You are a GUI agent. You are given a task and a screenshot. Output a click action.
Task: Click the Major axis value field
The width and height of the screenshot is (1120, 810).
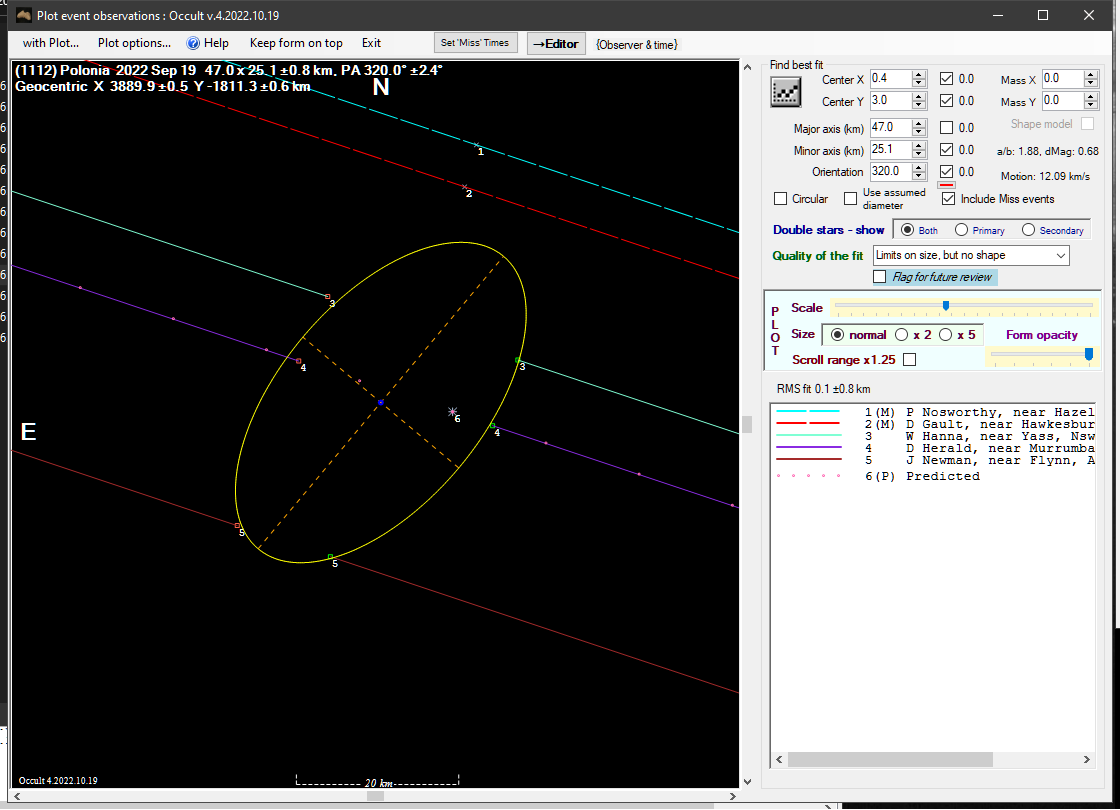[x=891, y=128]
